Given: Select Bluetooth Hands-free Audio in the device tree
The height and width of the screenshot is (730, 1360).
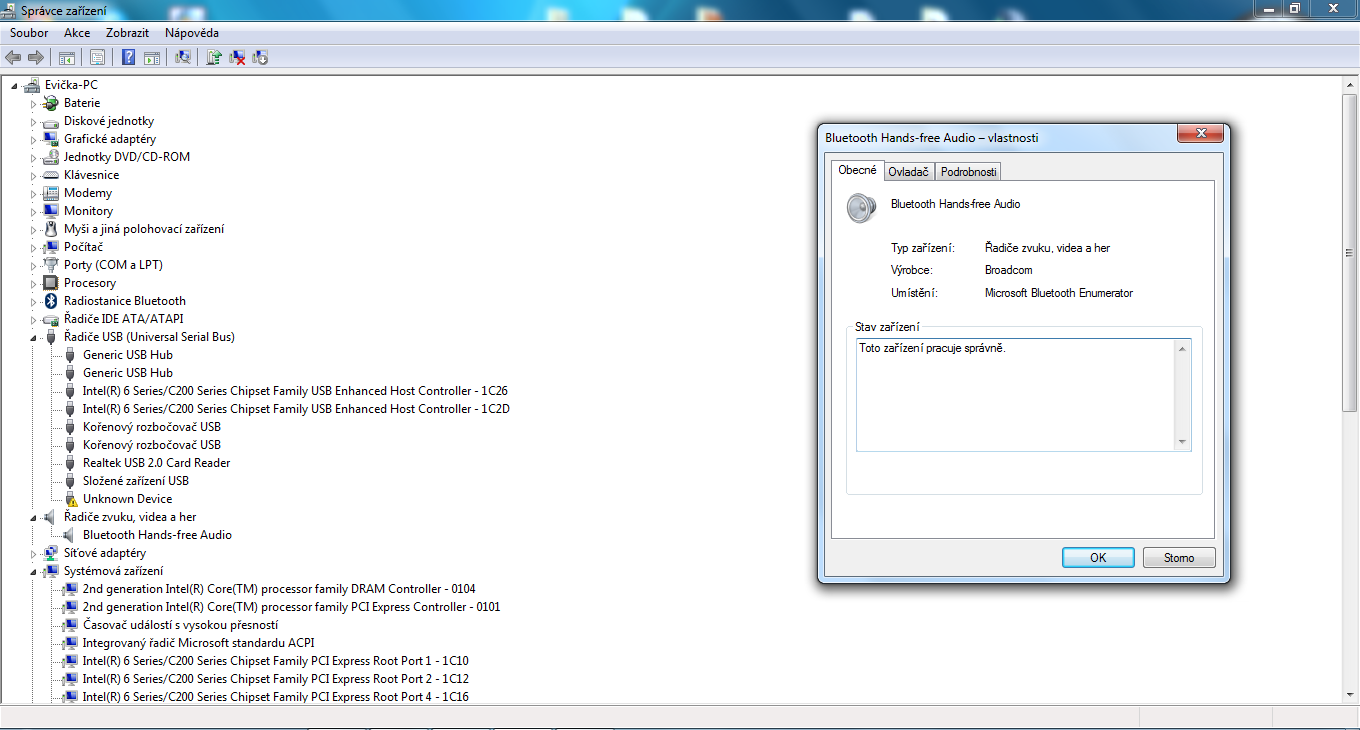Looking at the screenshot, I should click(157, 535).
